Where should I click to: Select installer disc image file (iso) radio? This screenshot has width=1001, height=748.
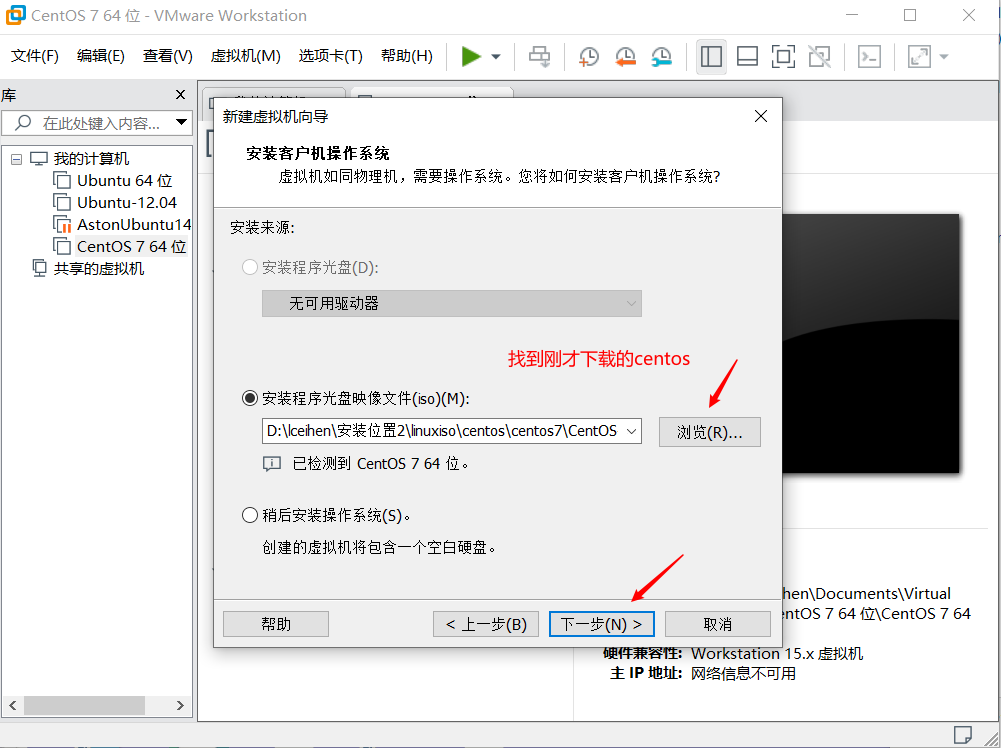click(250, 399)
